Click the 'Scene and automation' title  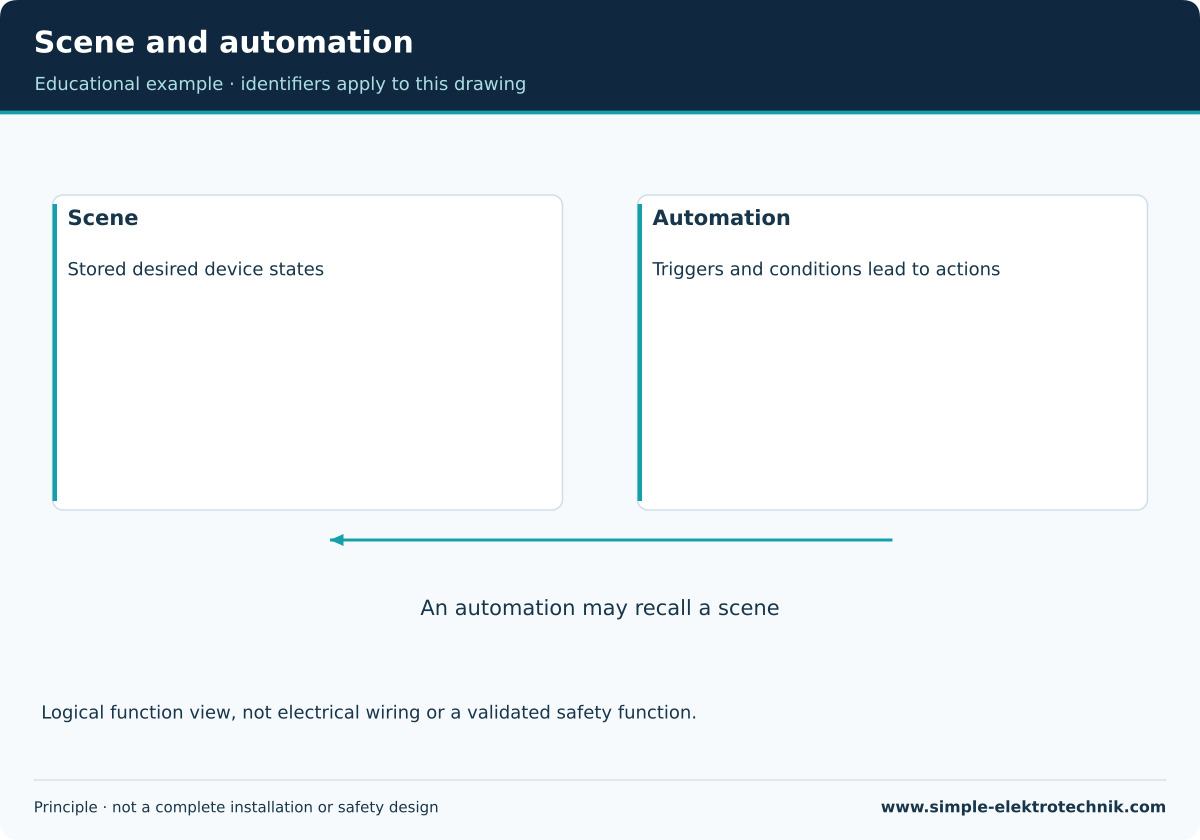click(x=223, y=43)
